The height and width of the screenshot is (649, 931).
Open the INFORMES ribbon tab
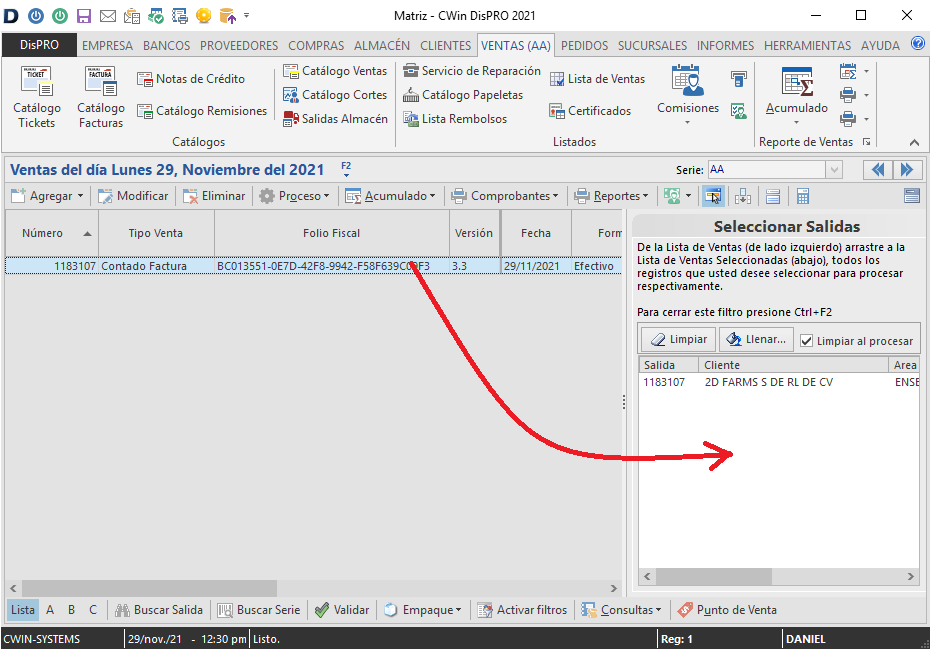click(x=725, y=45)
